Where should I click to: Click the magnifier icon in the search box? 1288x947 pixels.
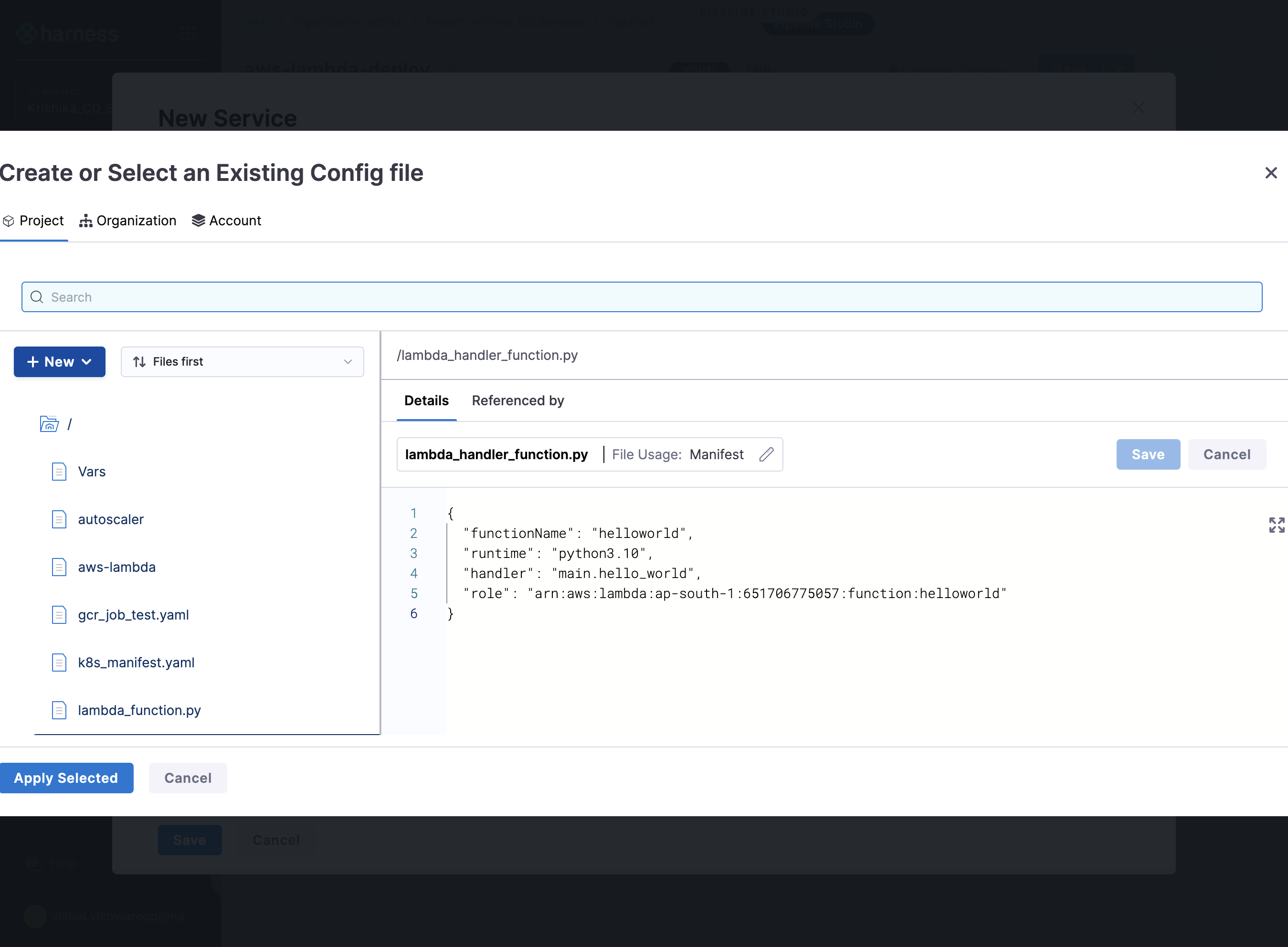coord(37,297)
